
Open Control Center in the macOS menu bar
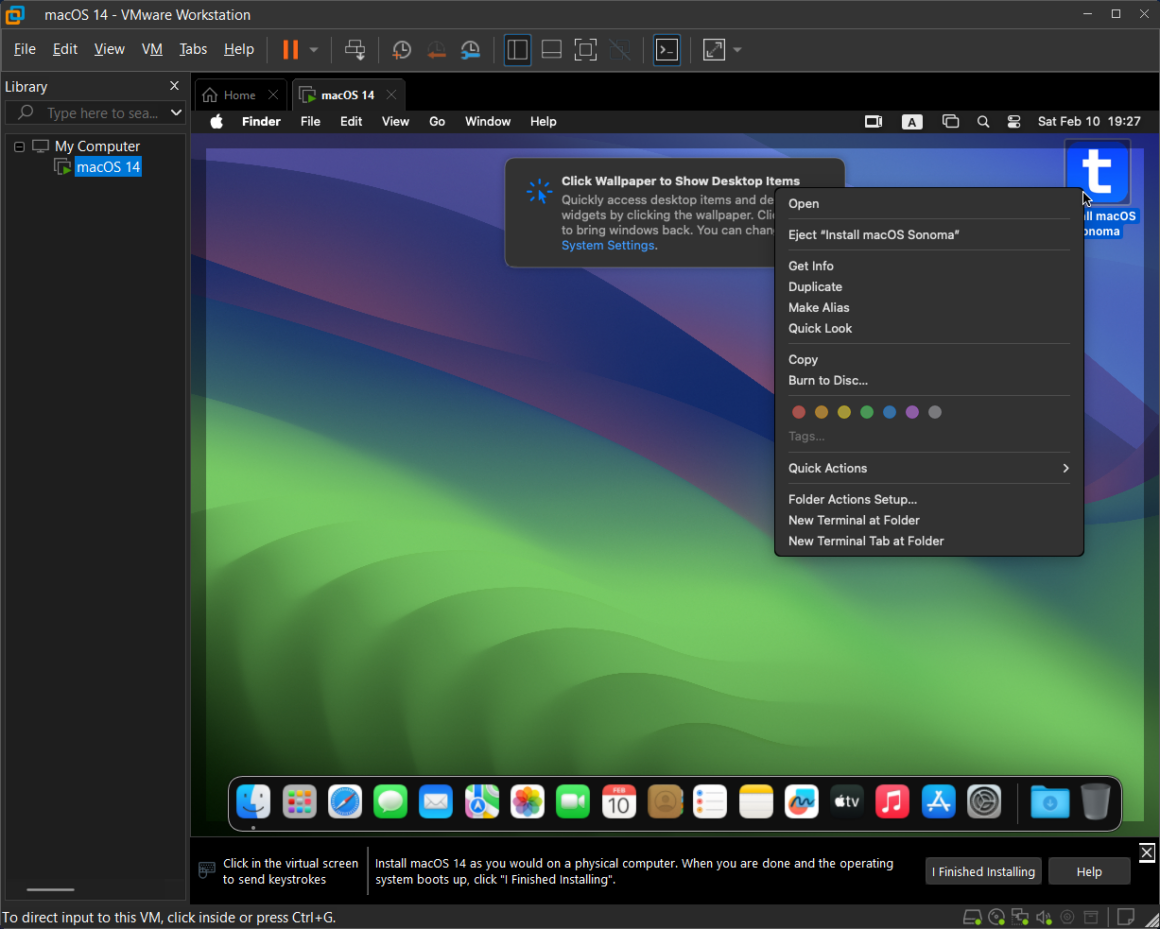point(1014,121)
